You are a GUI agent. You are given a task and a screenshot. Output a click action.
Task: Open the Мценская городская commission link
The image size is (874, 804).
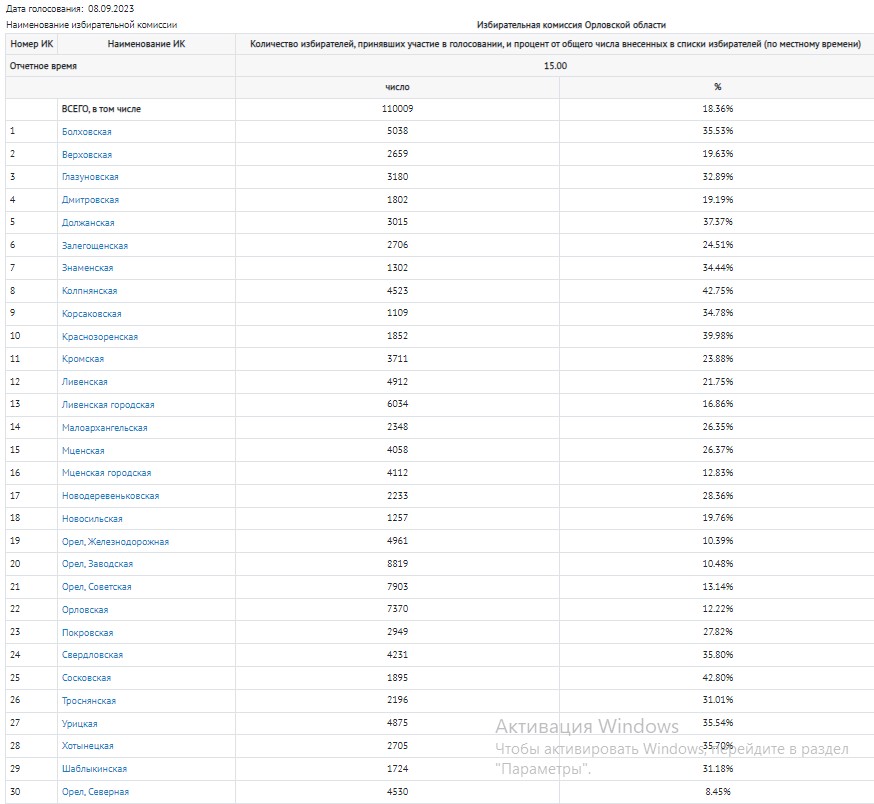coord(106,472)
